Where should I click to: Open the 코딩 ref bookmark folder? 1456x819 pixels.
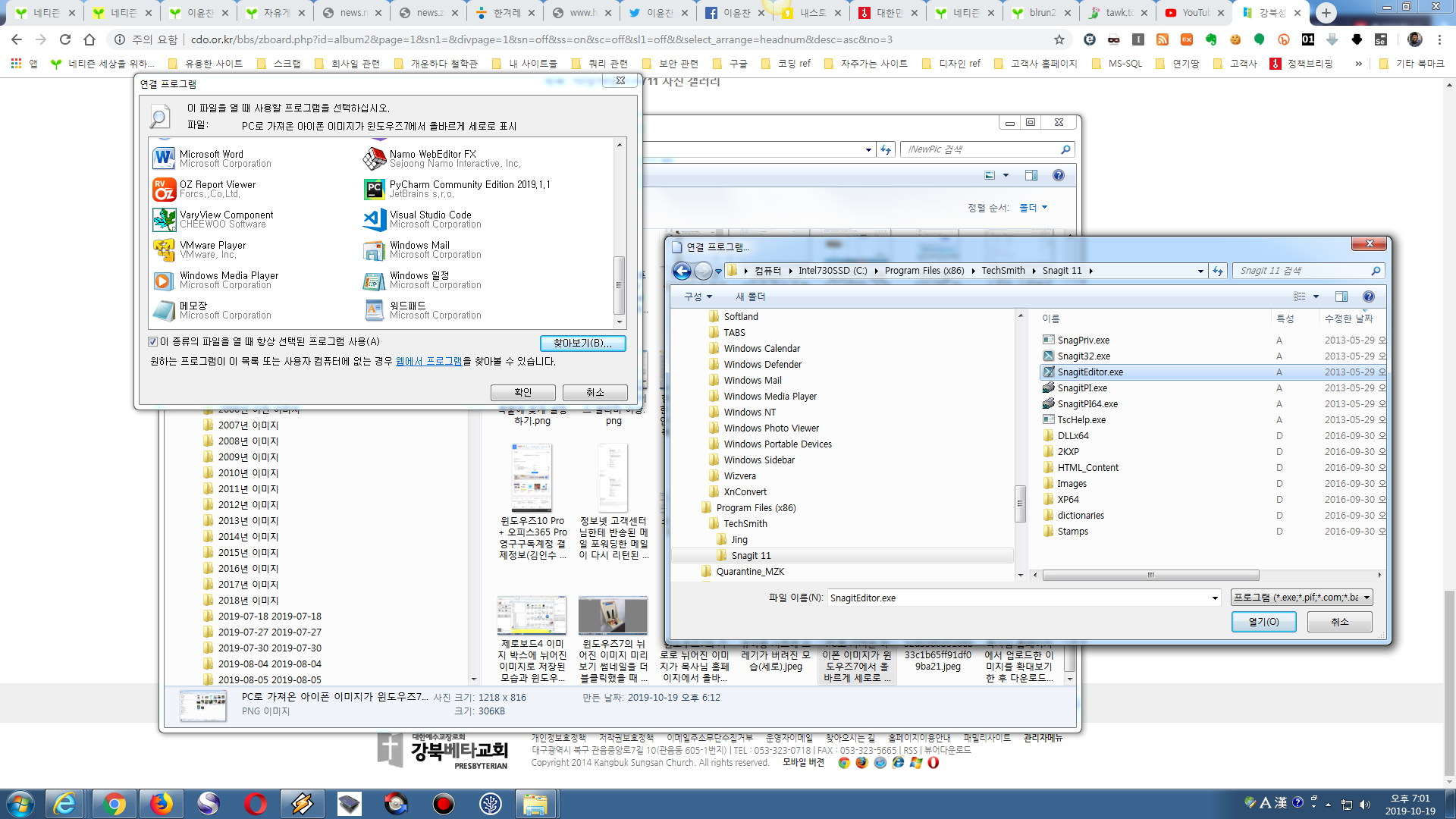(786, 64)
